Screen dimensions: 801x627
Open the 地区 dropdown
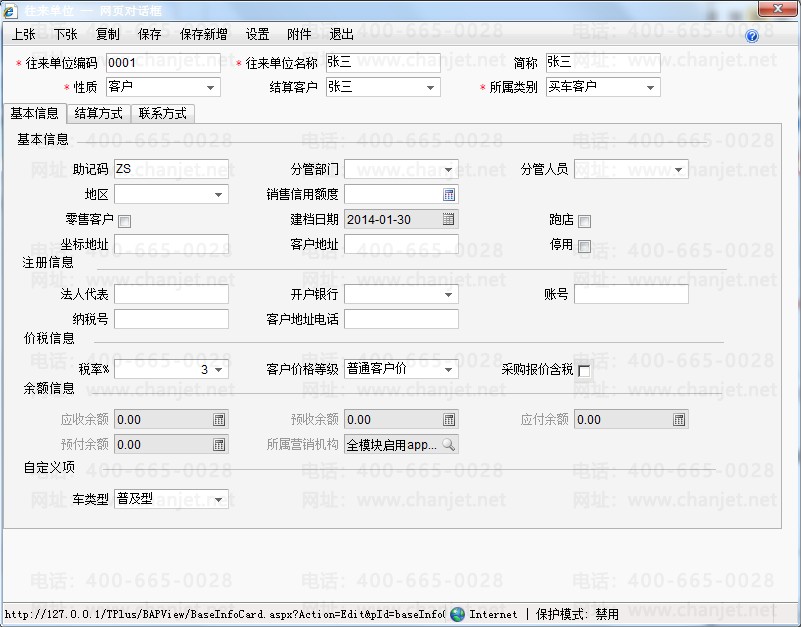click(x=218, y=194)
